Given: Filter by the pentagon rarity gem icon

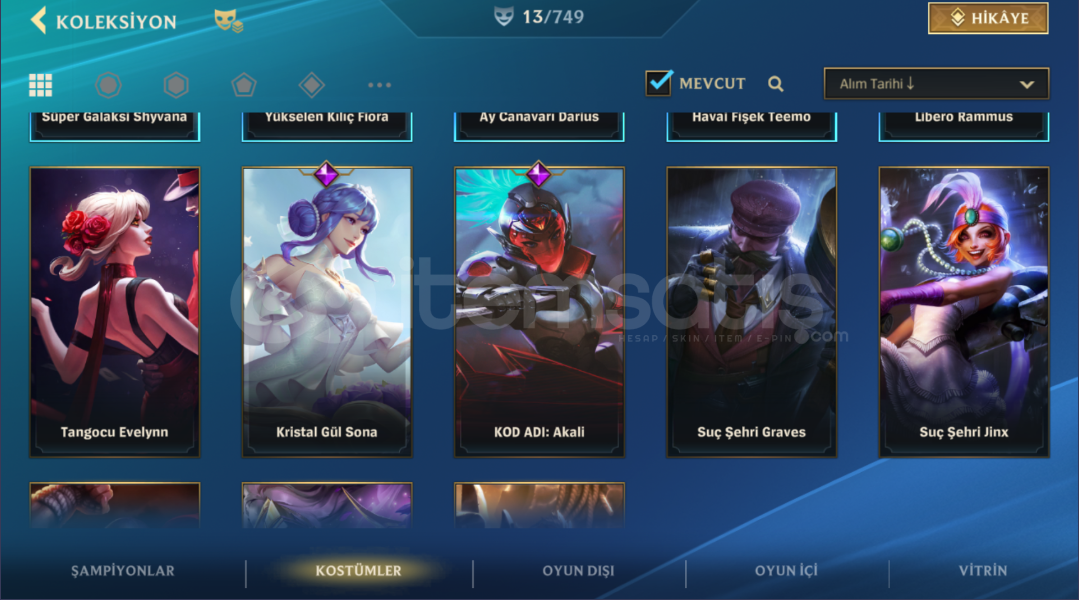Looking at the screenshot, I should [x=244, y=85].
